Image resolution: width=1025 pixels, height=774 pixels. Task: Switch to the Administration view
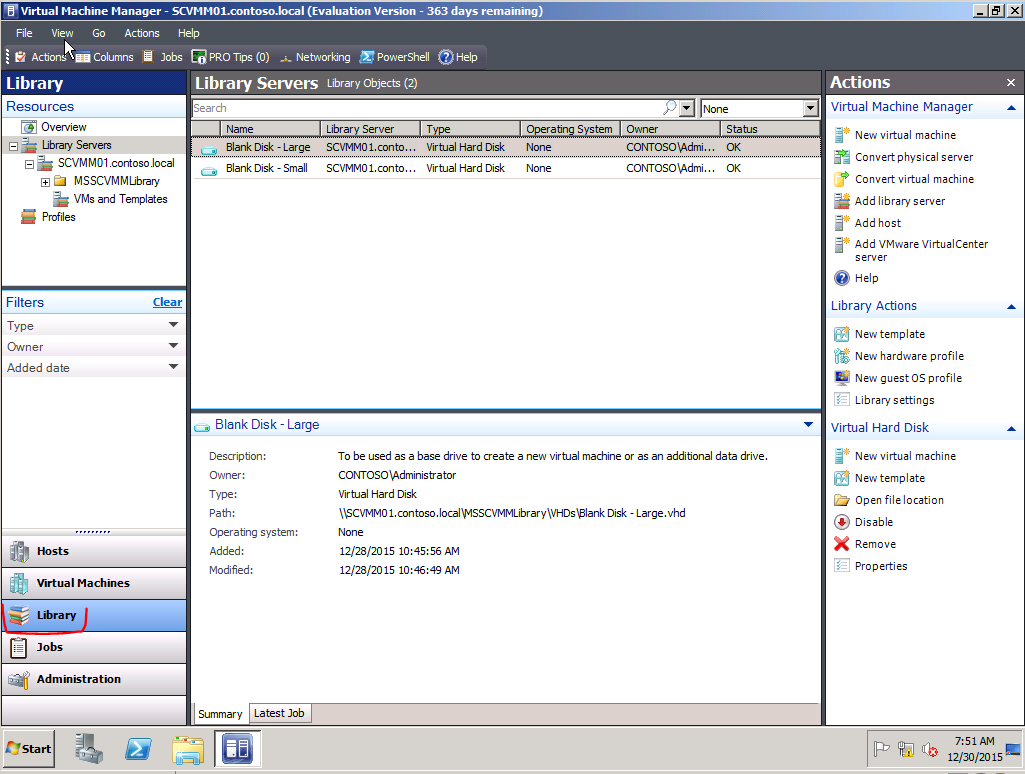[94, 679]
